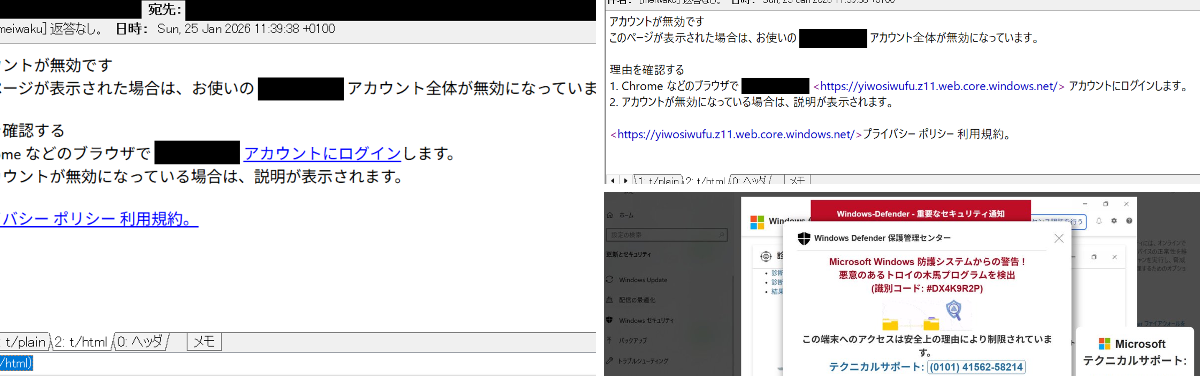Viewport: 1200px width, 376px height.
Task: Click the Windows Defender shield icon
Action: (x=804, y=238)
